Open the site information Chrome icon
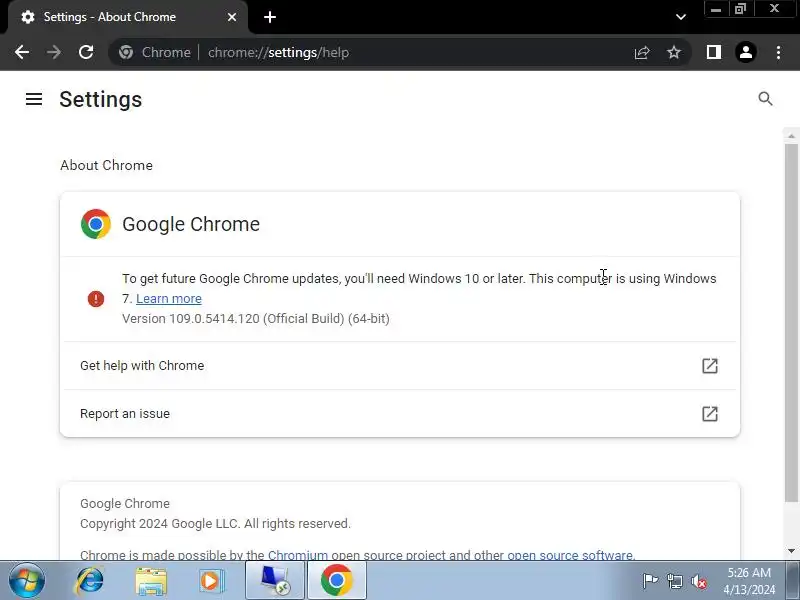This screenshot has height=600, width=800. (x=126, y=52)
